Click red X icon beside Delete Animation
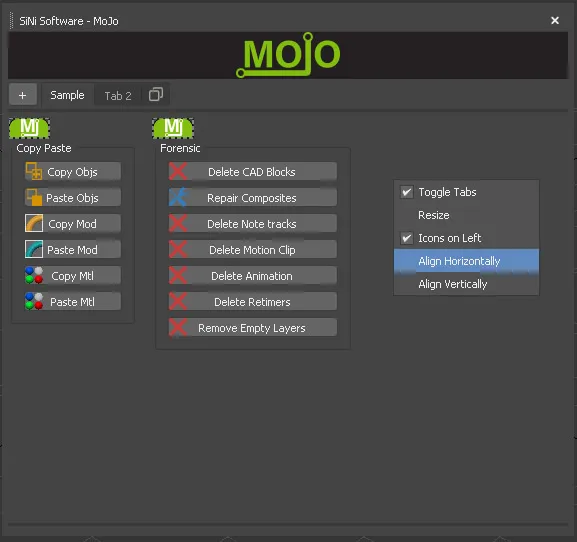The width and height of the screenshot is (577, 542). tap(178, 276)
